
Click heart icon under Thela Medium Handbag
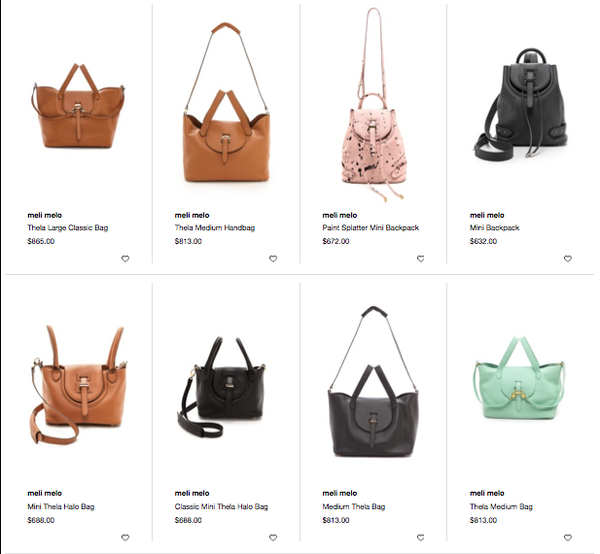coord(273,259)
